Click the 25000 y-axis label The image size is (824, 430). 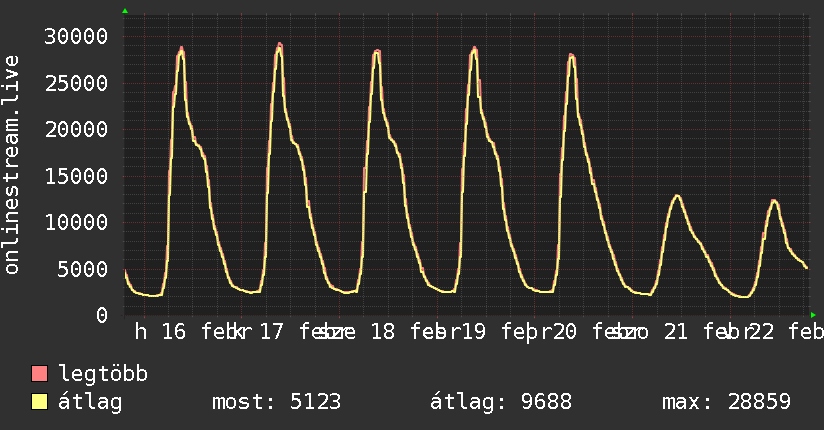click(x=78, y=83)
